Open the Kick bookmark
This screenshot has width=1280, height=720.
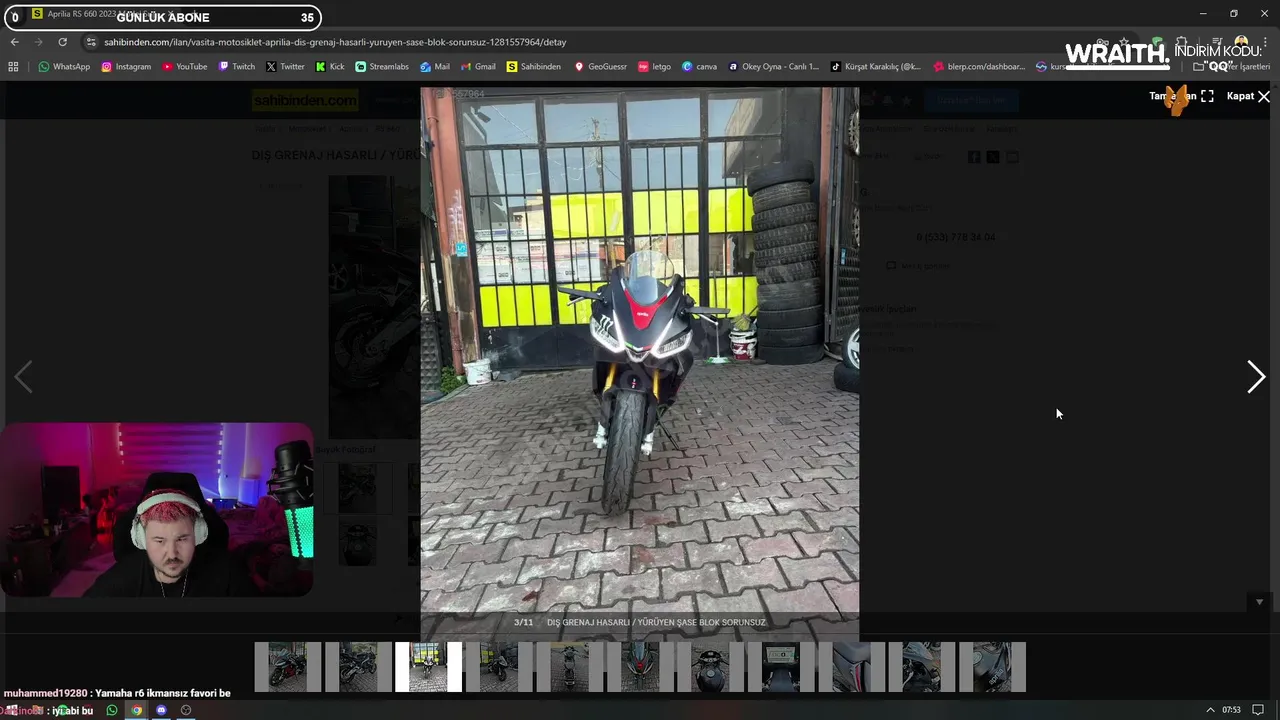330,67
